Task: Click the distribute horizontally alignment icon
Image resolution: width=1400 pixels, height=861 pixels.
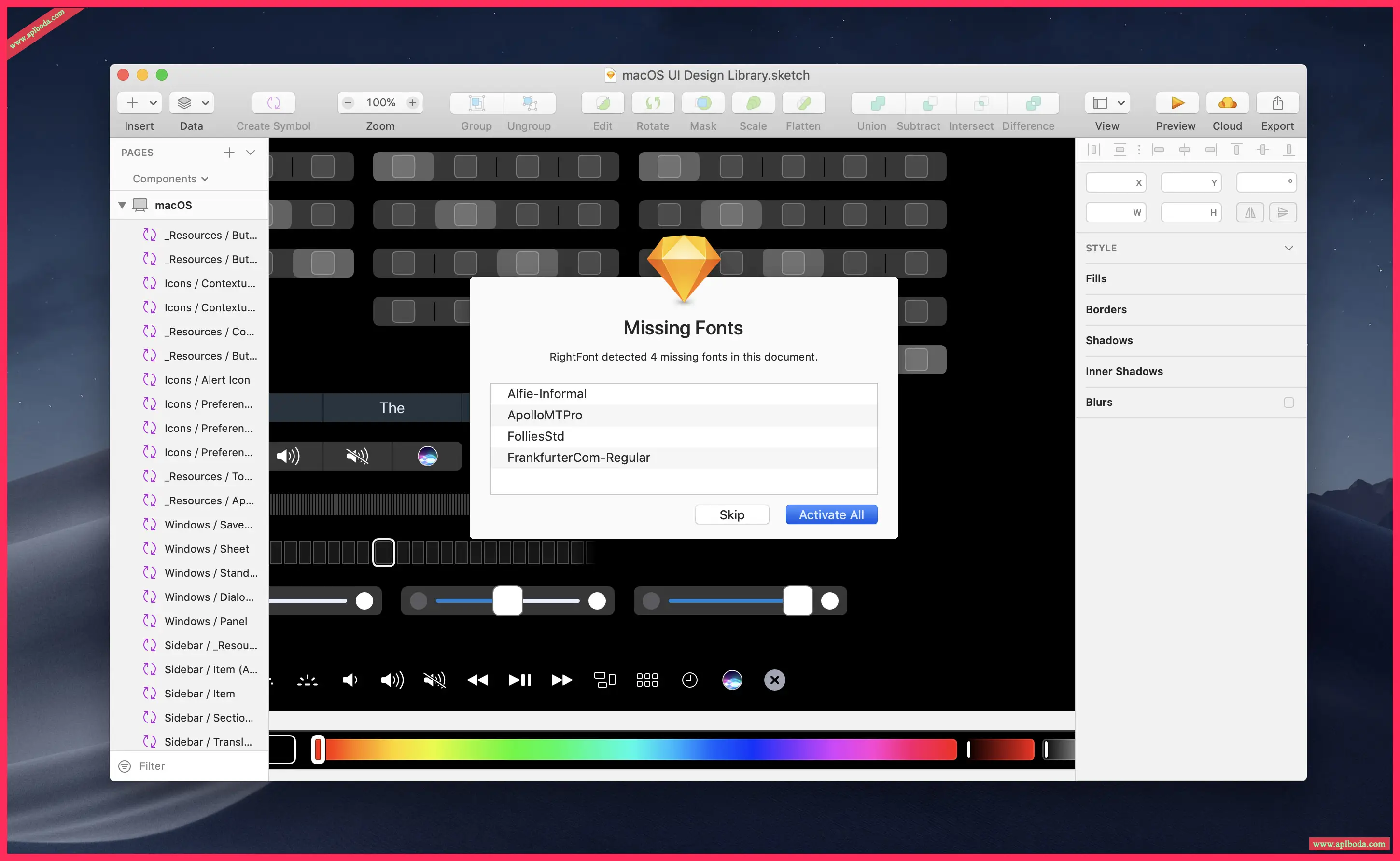Action: point(1093,150)
